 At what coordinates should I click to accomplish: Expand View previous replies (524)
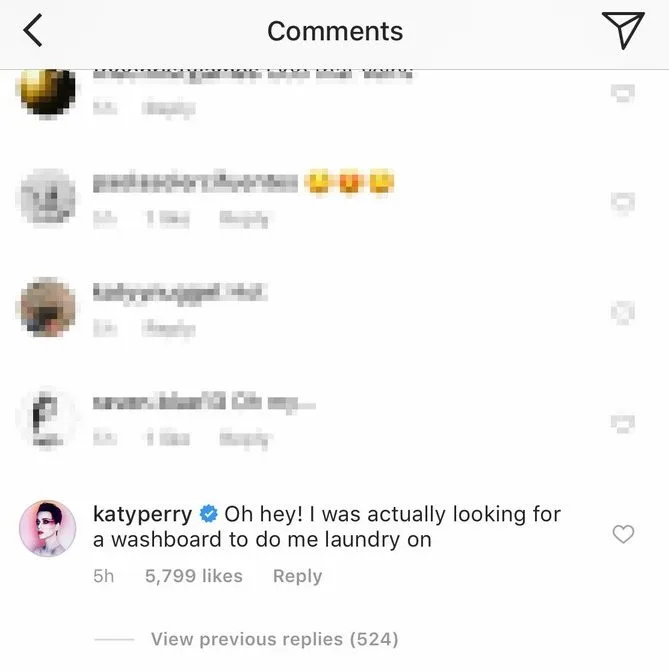(x=274, y=638)
